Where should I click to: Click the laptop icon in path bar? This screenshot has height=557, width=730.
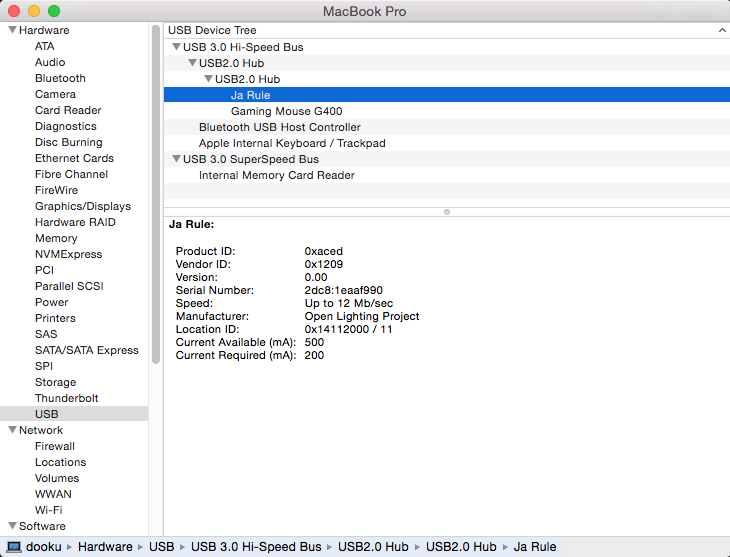click(14, 547)
